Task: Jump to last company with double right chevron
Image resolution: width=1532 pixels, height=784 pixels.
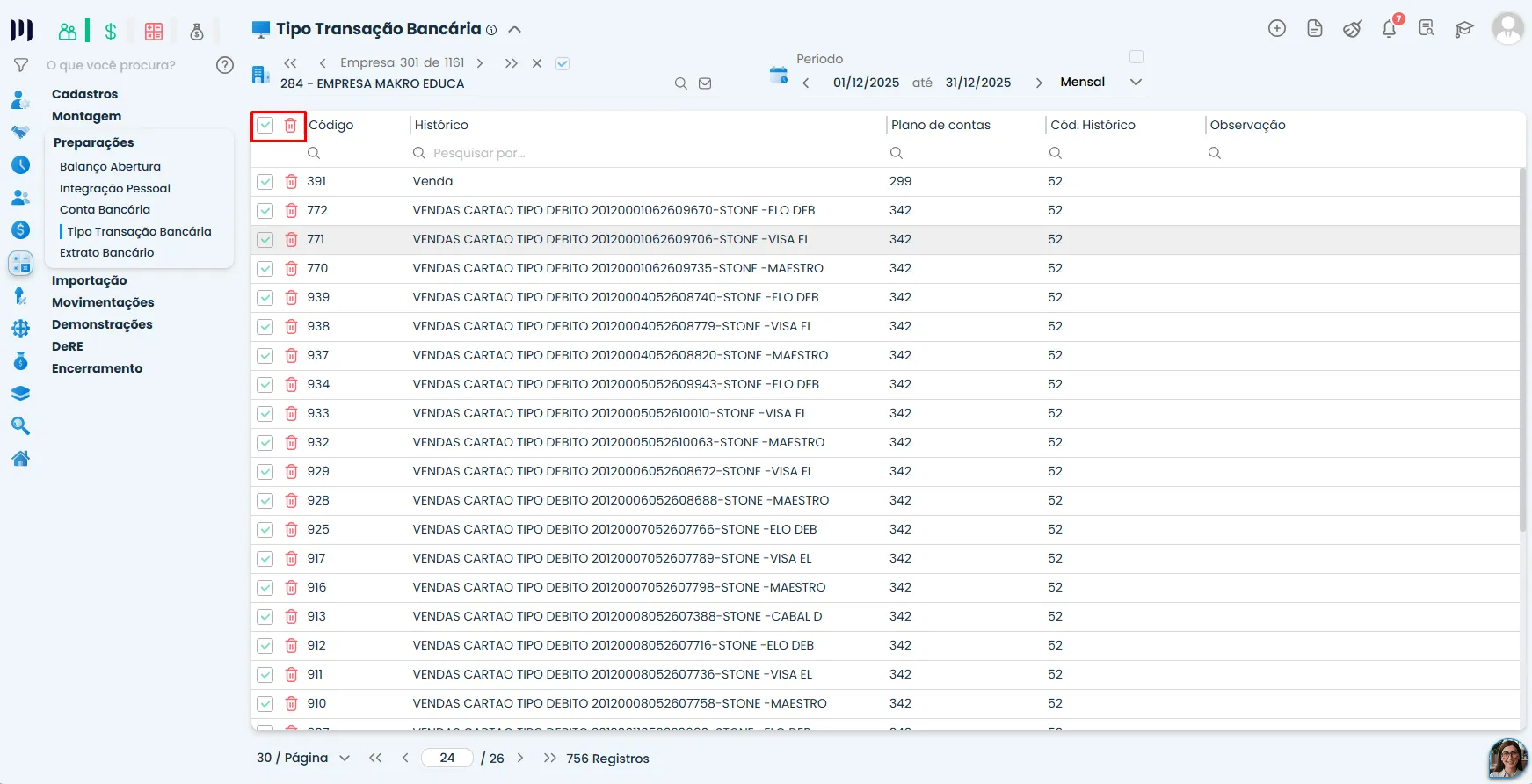Action: (x=512, y=63)
